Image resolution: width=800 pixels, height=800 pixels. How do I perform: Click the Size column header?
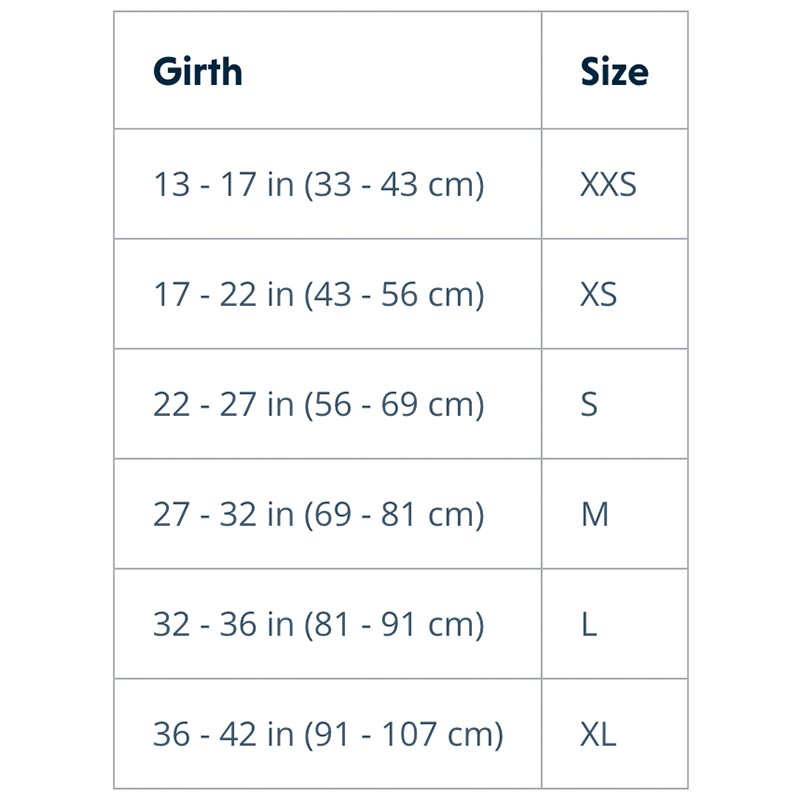pos(614,70)
